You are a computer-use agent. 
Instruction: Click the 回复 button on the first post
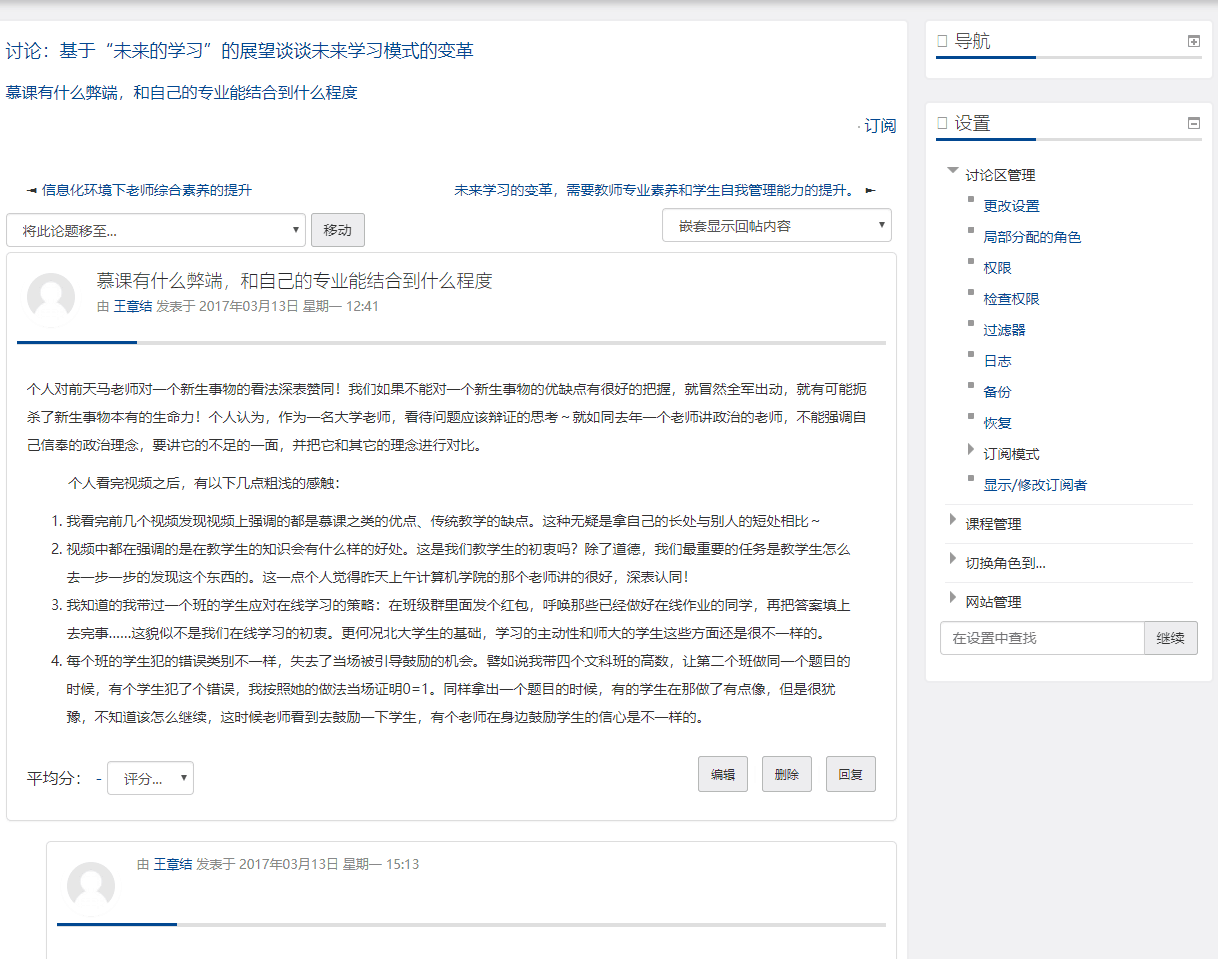(x=851, y=774)
